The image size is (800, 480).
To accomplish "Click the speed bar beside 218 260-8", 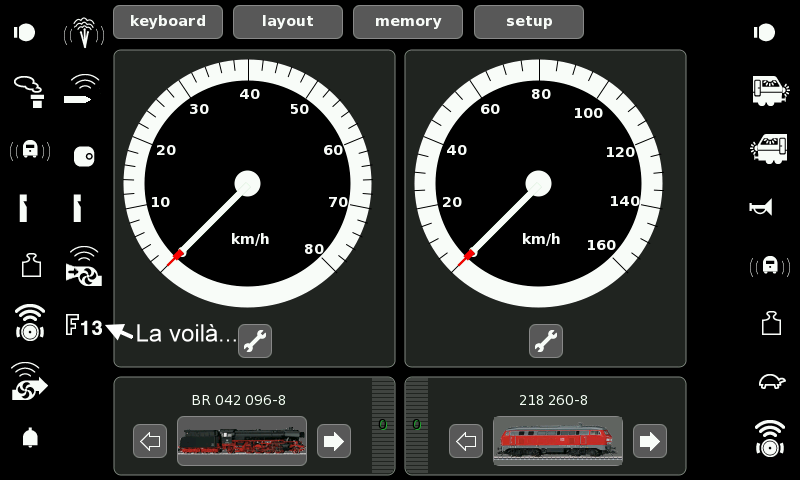I will [x=417, y=426].
